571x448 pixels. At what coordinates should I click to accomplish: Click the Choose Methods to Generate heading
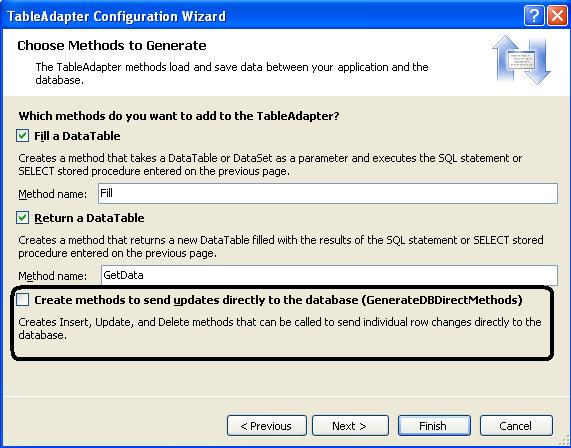112,46
